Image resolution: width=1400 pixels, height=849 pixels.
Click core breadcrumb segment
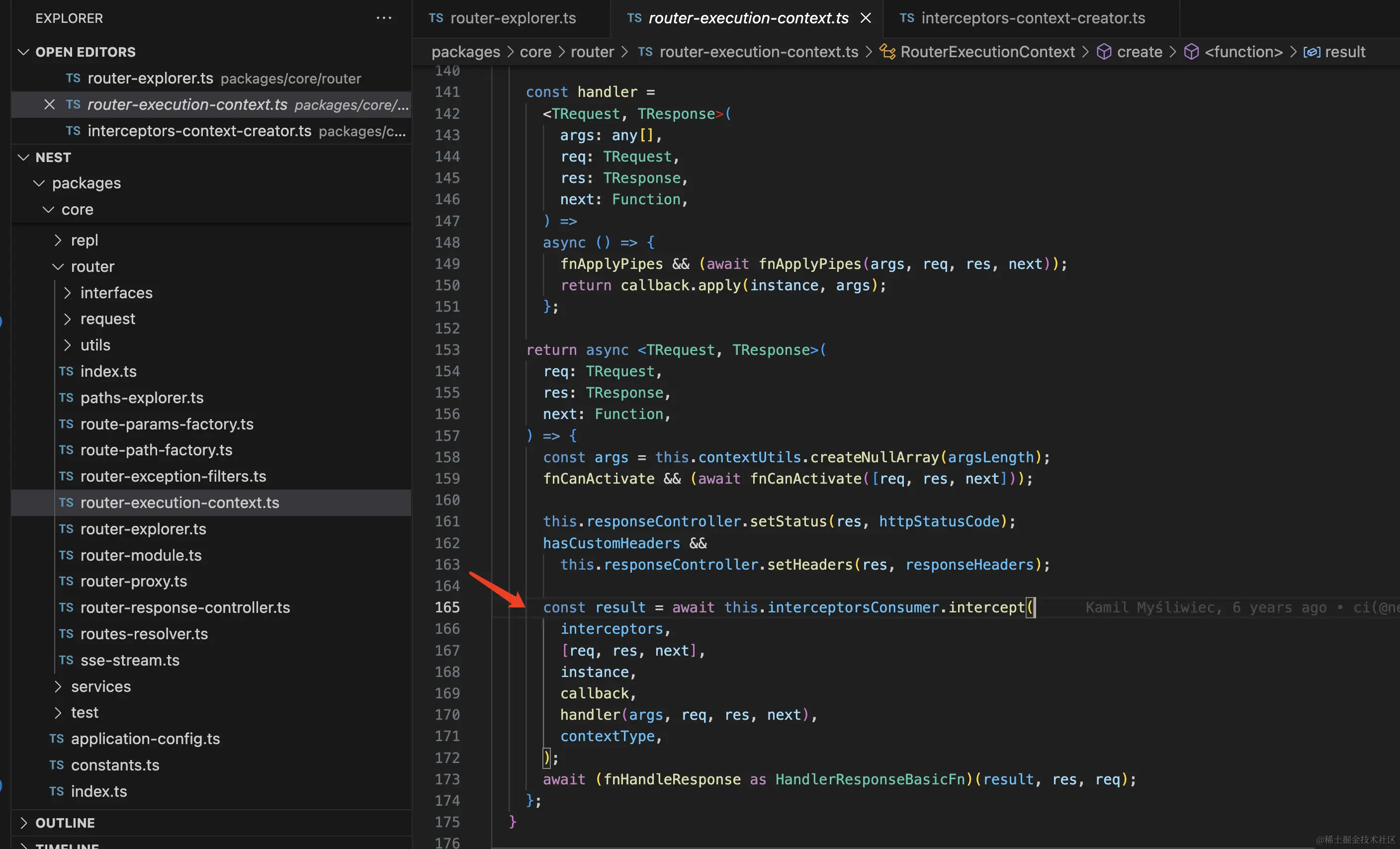(535, 52)
